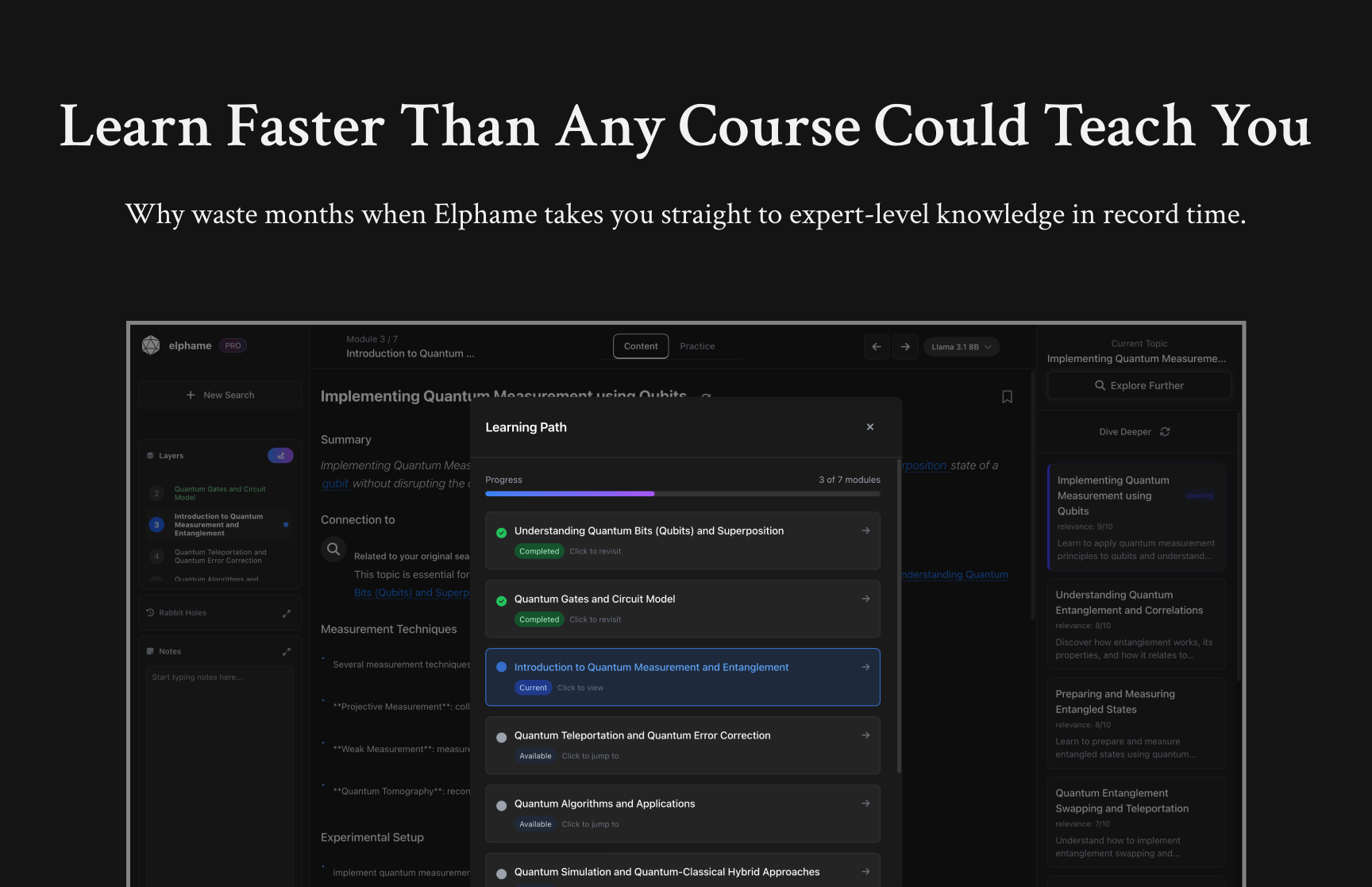Click arrow on Quantum Simulation module row
The image size is (1372, 887).
[x=865, y=872]
